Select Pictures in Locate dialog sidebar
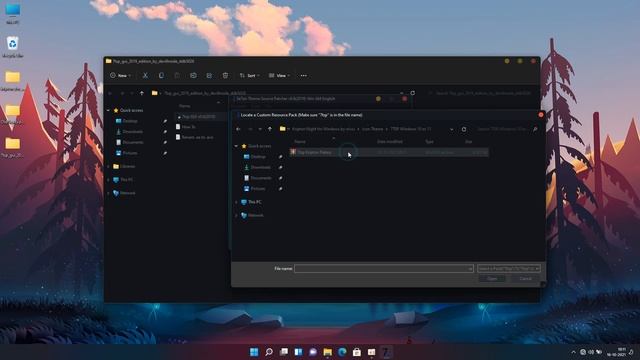The width and height of the screenshot is (640, 360). (x=255, y=189)
